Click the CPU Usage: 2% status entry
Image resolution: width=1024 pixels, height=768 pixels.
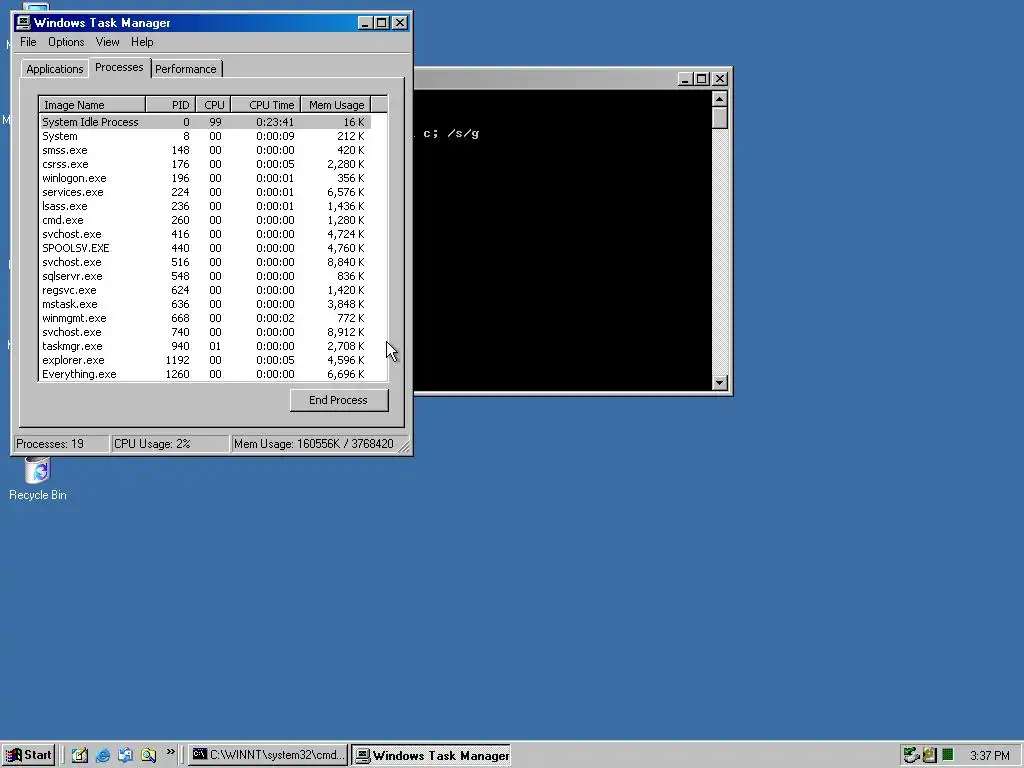[170, 444]
